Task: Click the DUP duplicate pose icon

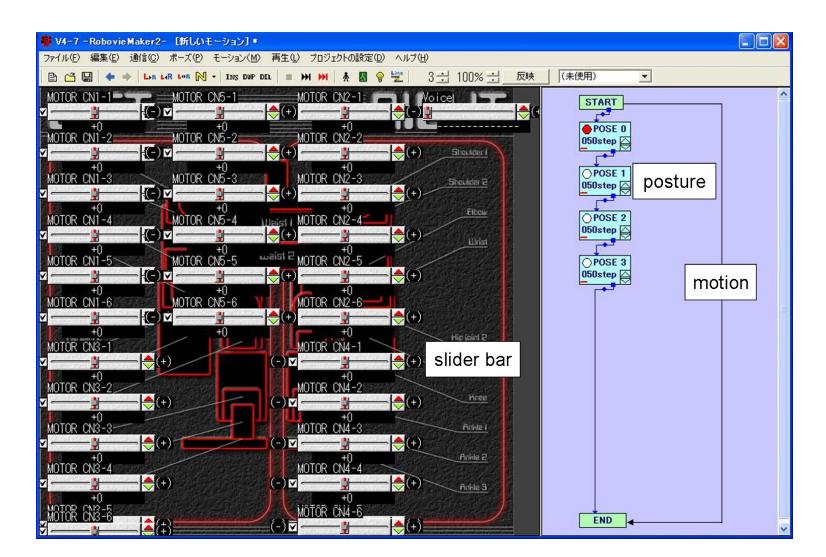Action: (249, 77)
